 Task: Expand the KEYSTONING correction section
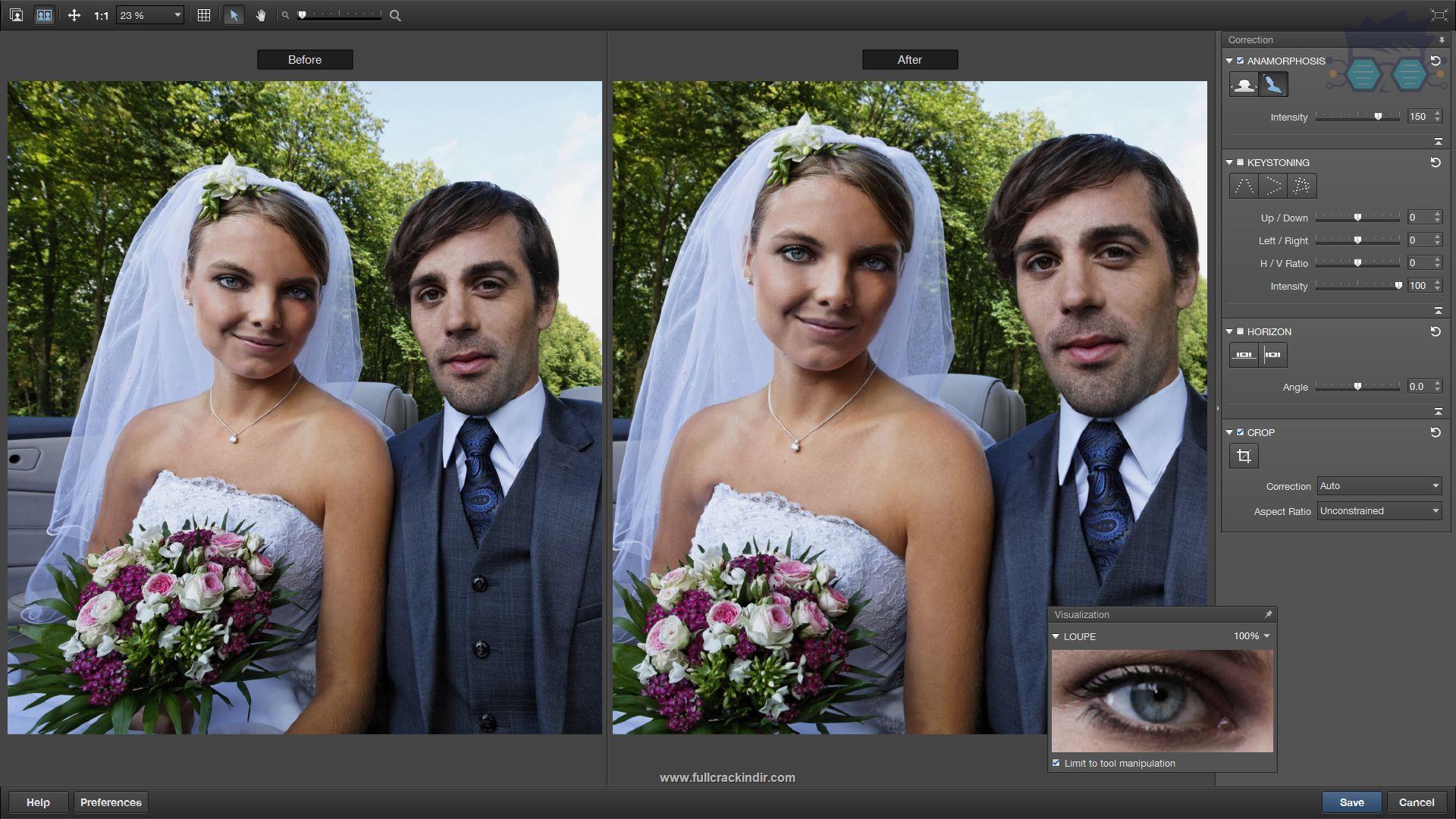(1231, 161)
